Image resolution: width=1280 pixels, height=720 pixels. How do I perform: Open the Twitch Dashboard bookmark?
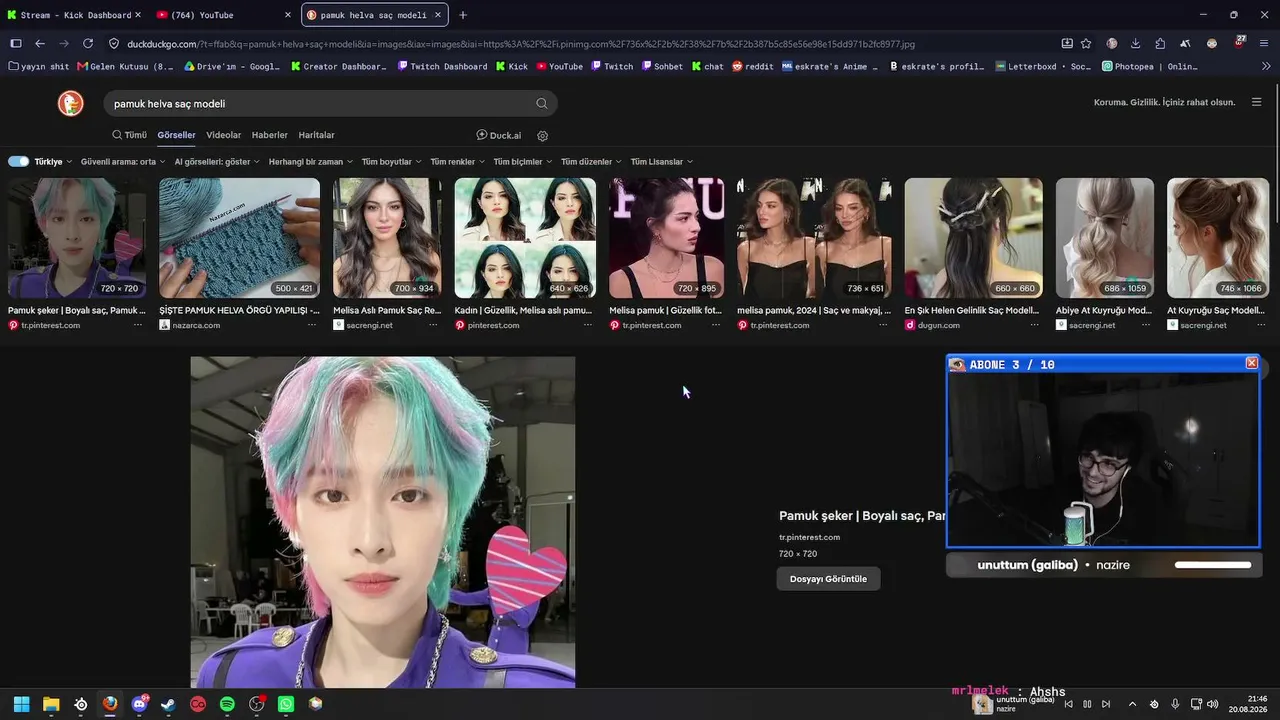(442, 67)
